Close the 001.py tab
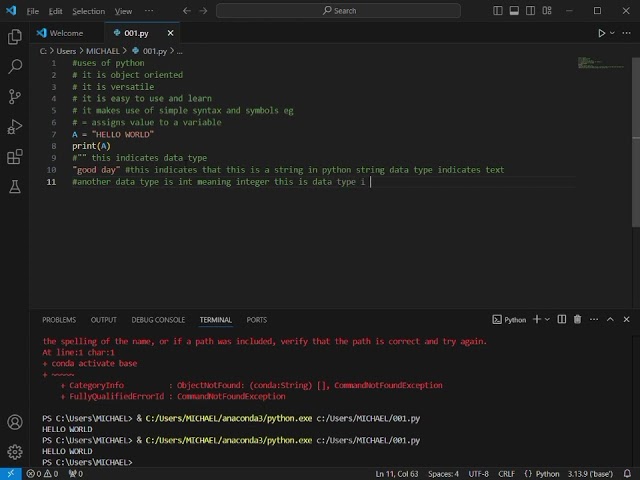 [170, 33]
